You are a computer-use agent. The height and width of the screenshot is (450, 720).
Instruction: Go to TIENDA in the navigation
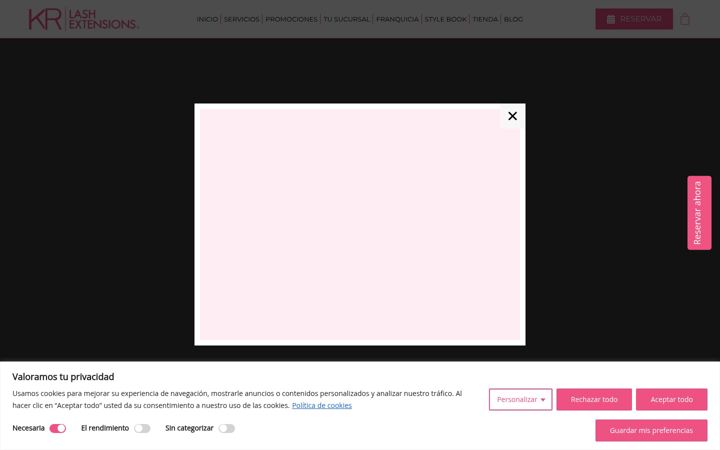tap(485, 19)
